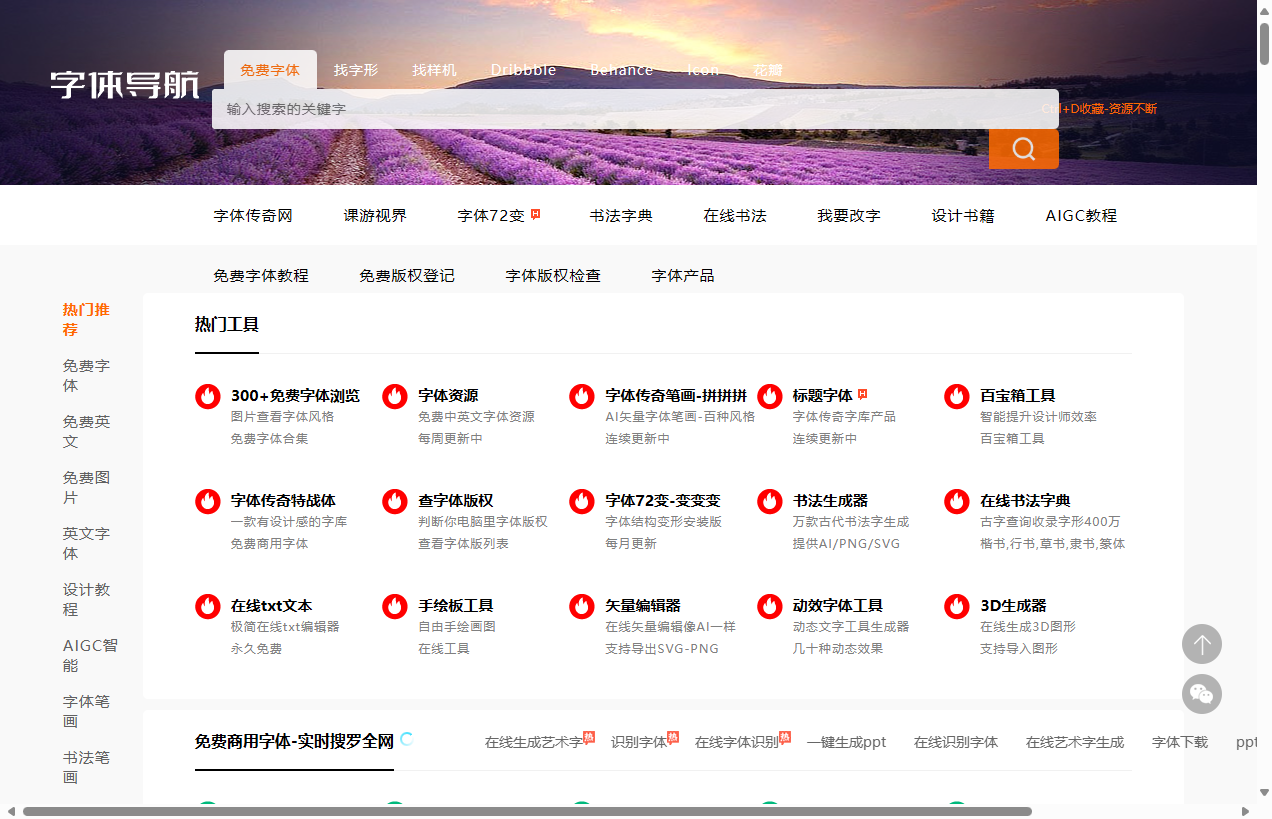Click the back-to-top arrow icon

click(1202, 644)
